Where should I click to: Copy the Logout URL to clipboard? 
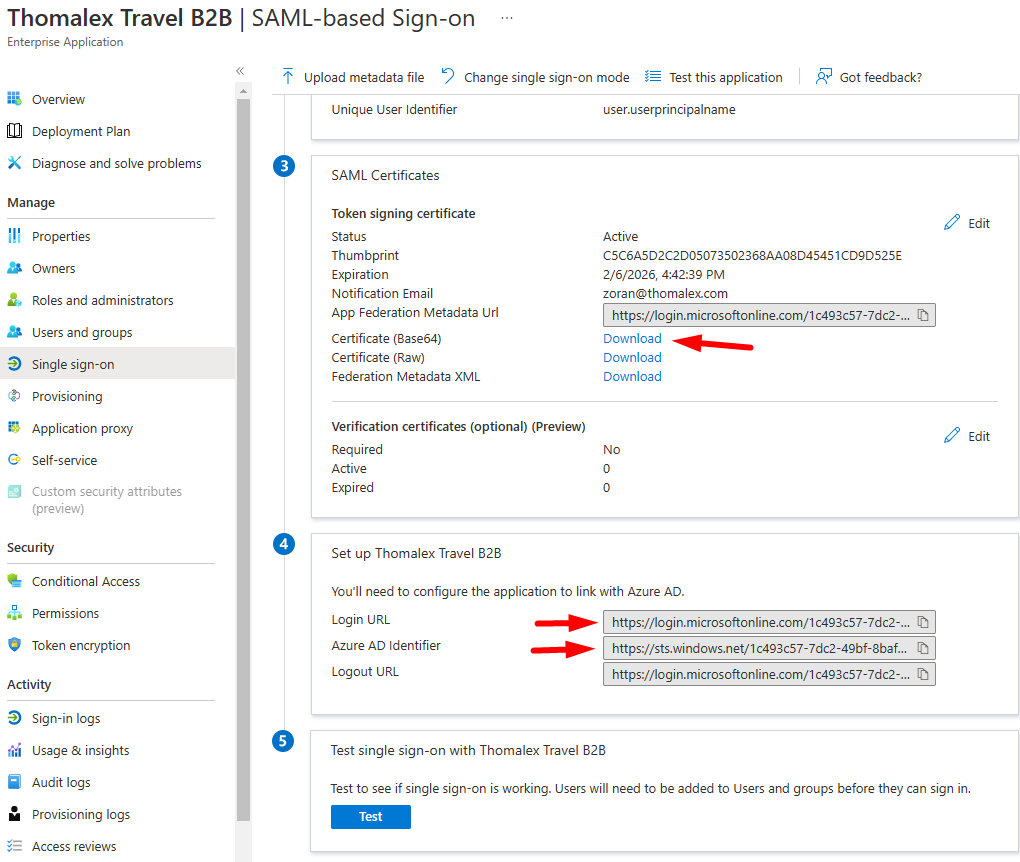pyautogui.click(x=923, y=674)
